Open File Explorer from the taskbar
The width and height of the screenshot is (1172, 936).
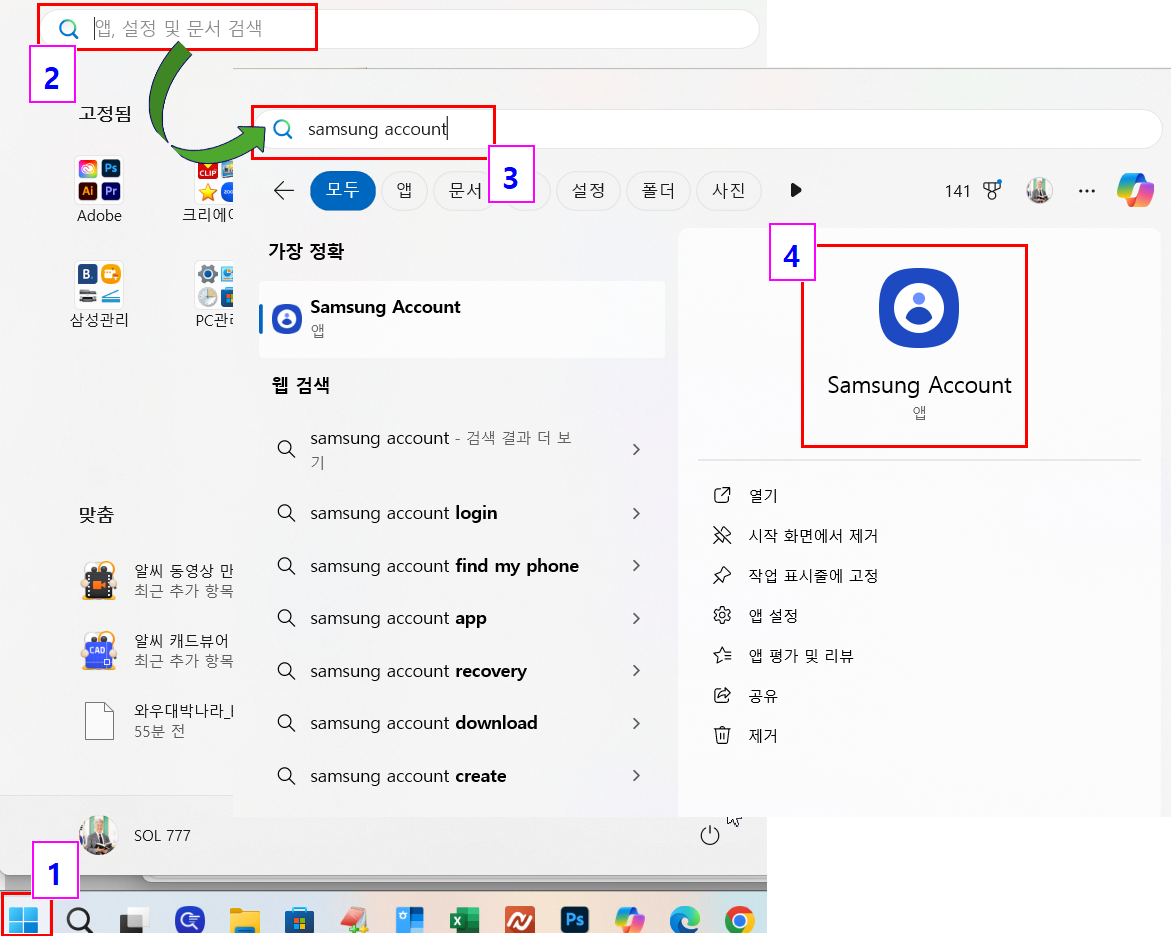coord(244,920)
